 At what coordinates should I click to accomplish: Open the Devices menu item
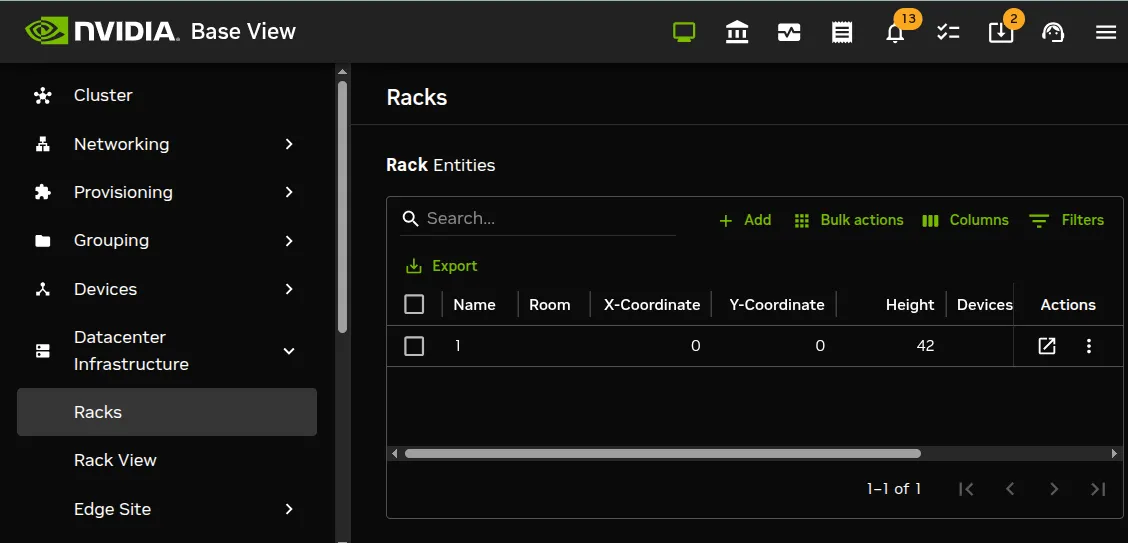(x=105, y=289)
